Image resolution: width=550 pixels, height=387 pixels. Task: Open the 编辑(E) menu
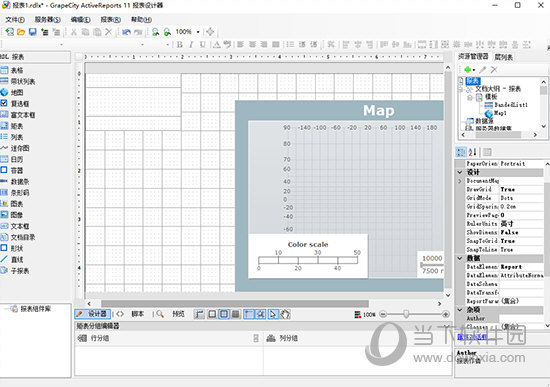tap(81, 20)
